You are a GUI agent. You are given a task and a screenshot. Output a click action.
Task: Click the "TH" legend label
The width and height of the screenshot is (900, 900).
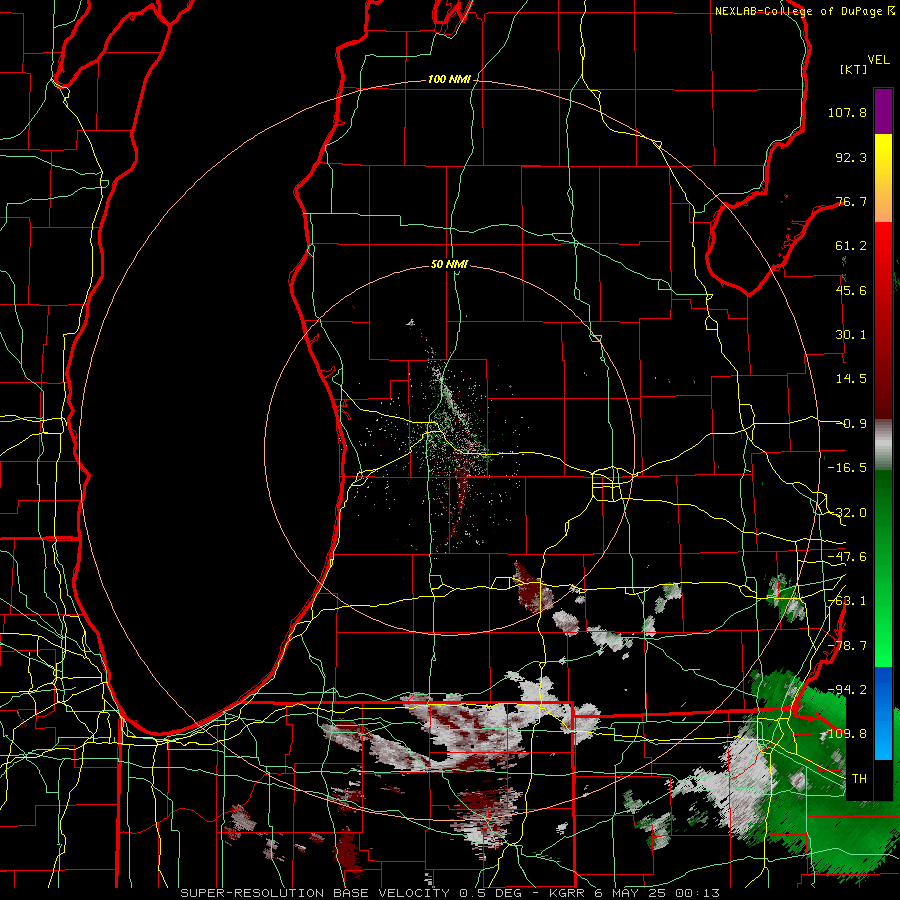(859, 779)
